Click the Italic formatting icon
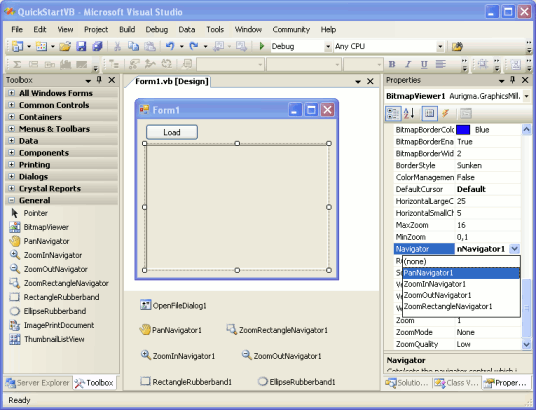Image resolution: width=536 pixels, height=410 pixels. 408,64
